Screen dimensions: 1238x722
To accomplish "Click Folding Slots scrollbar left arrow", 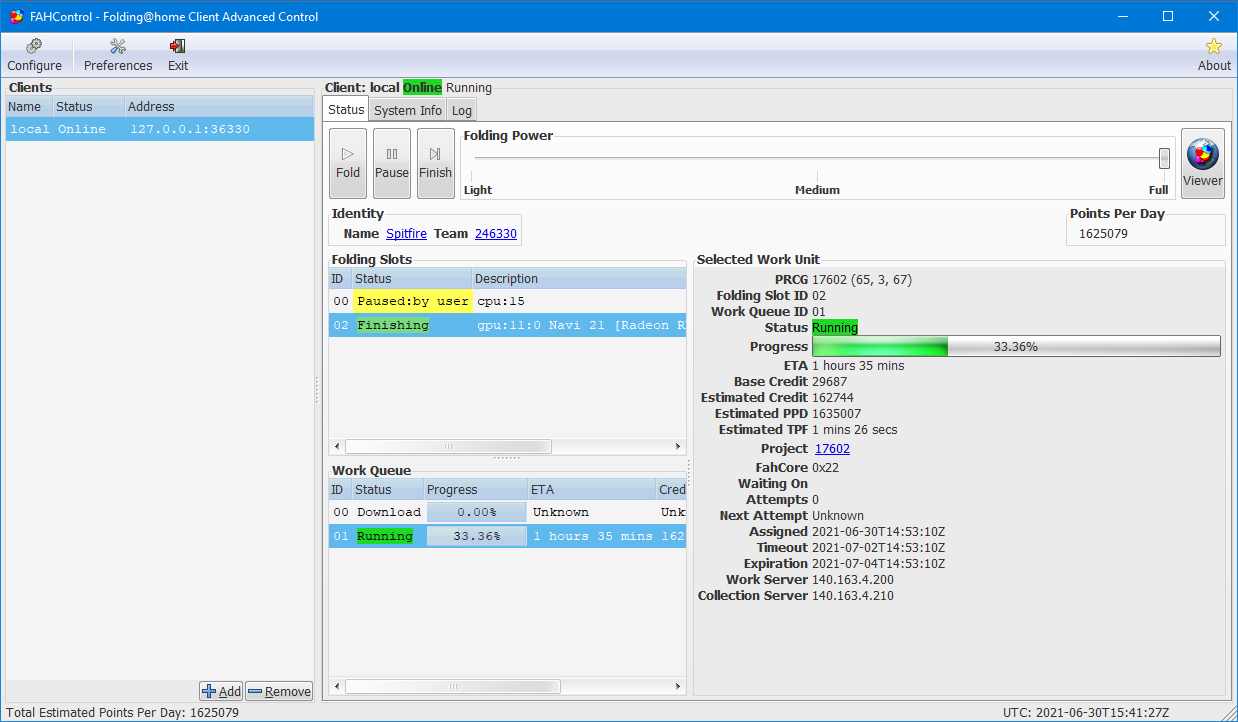I will tap(337, 447).
